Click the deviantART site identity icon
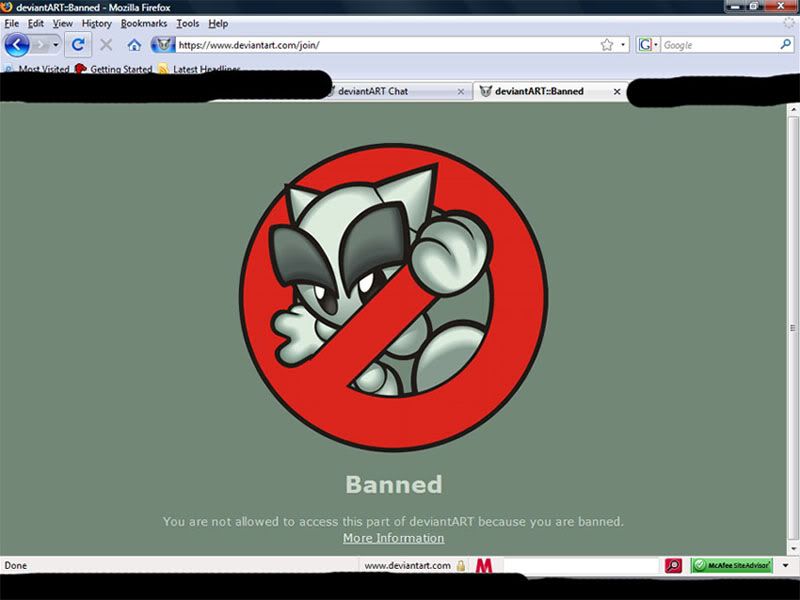The height and width of the screenshot is (600, 800). coord(163,45)
